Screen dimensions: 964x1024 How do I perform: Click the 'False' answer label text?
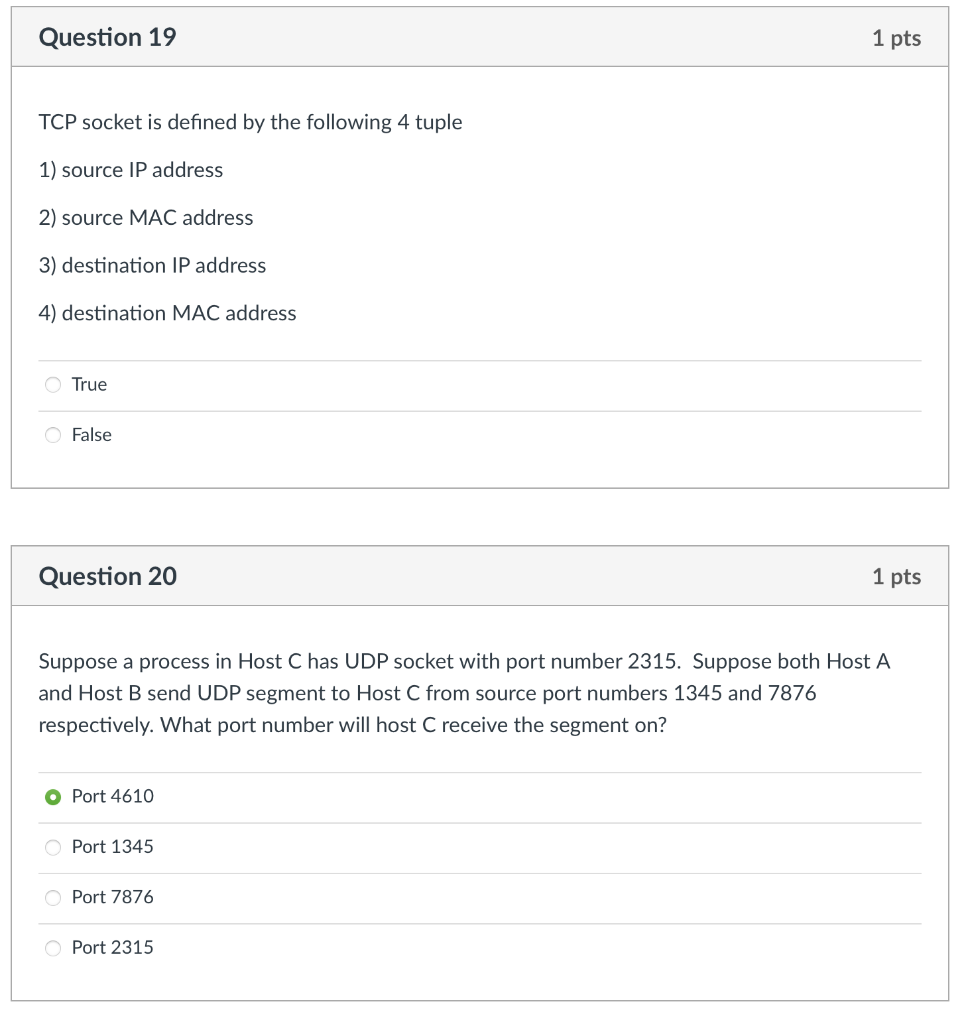pos(91,435)
